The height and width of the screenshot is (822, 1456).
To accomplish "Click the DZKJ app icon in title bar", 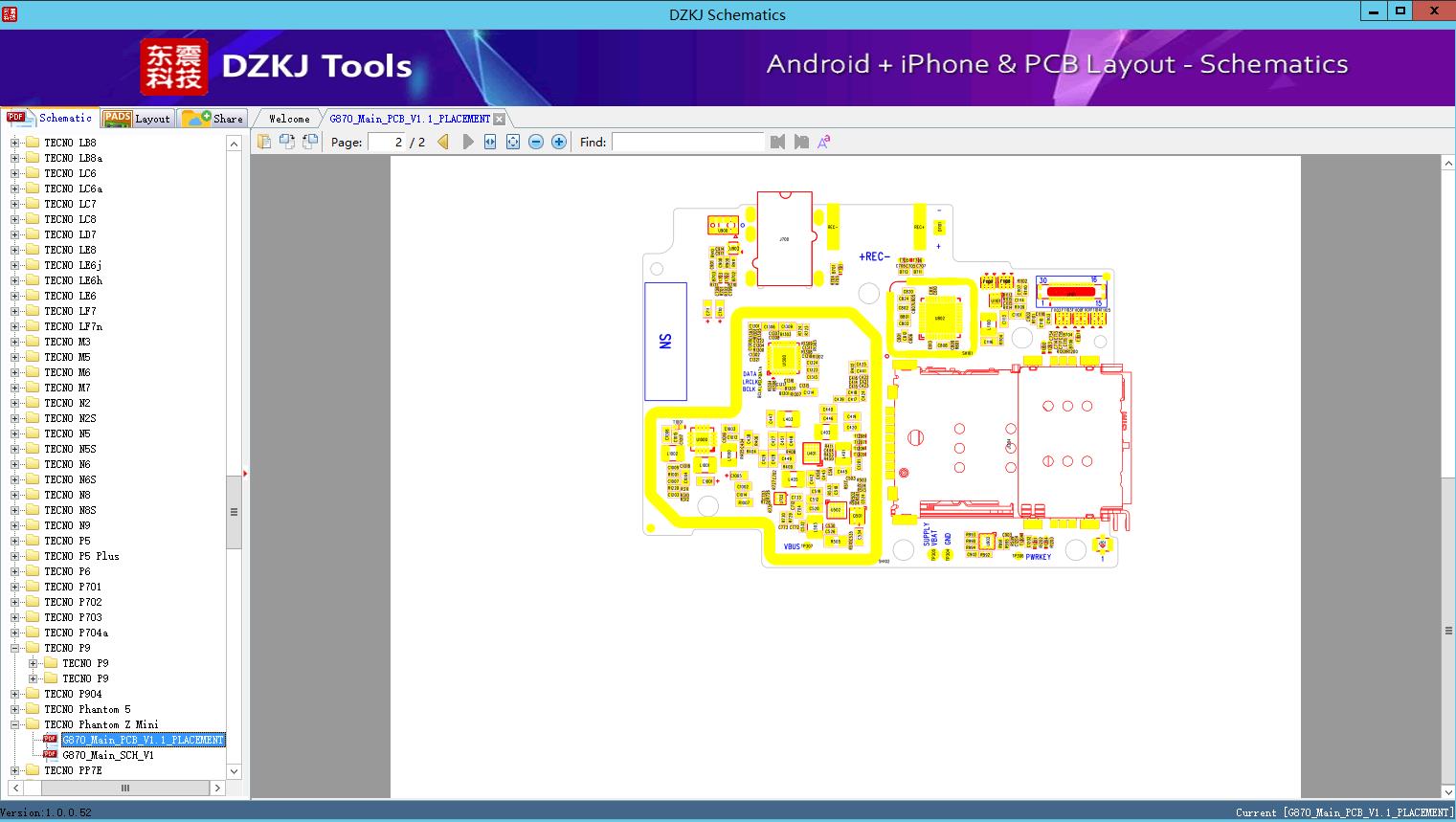I will tap(10, 14).
